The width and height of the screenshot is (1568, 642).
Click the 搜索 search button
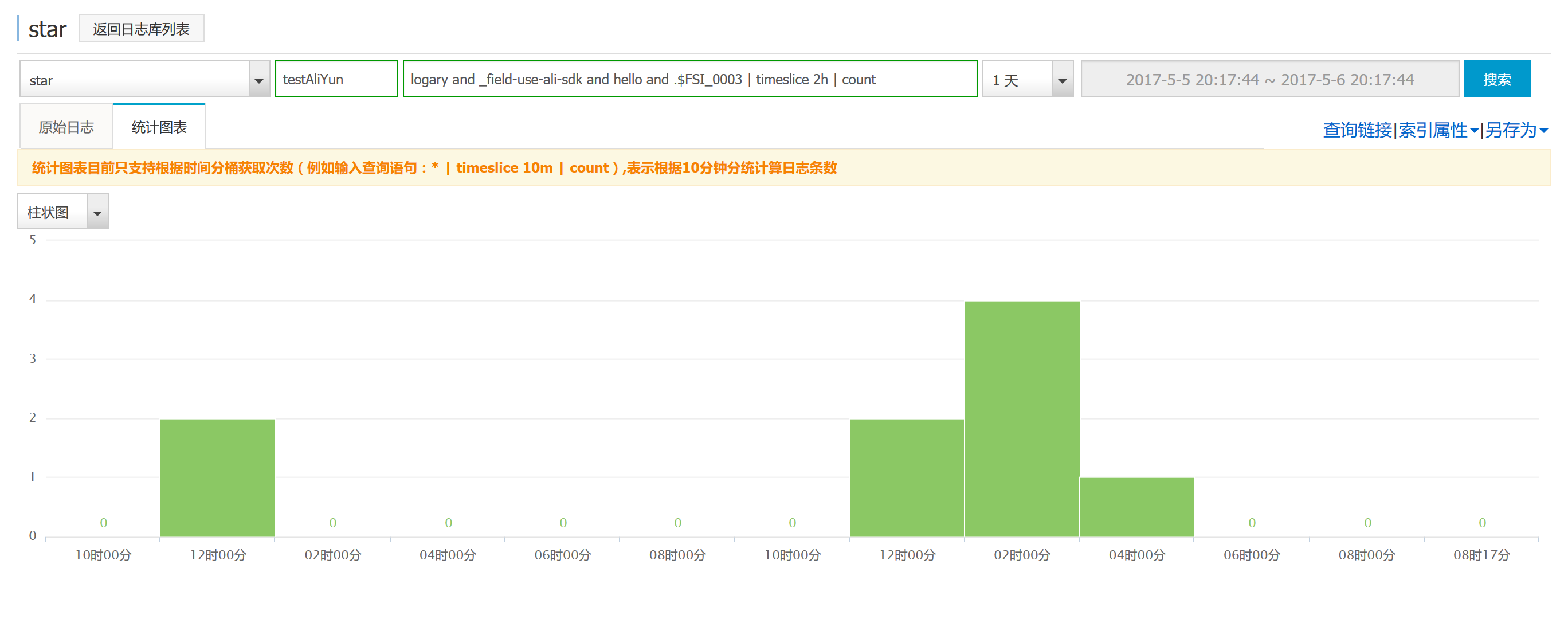tap(1496, 79)
